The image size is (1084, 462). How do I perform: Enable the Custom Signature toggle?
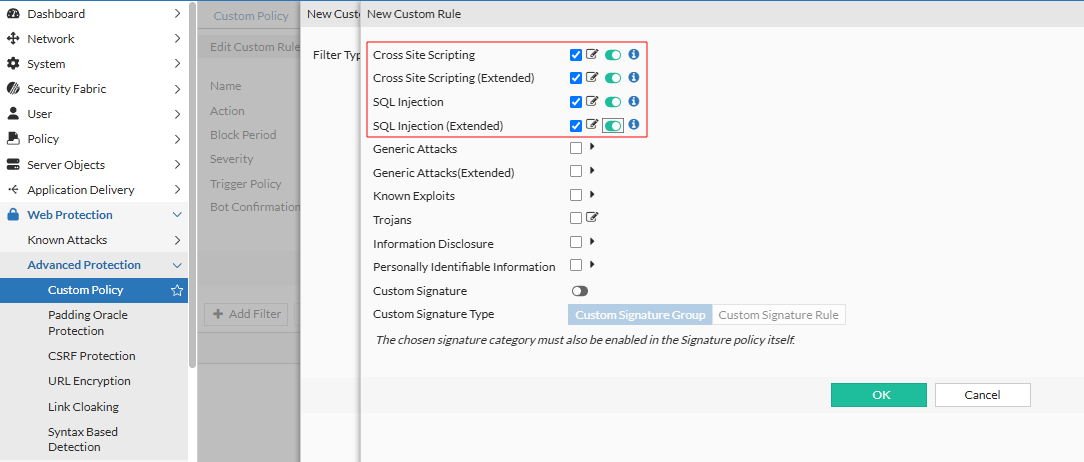pos(579,291)
